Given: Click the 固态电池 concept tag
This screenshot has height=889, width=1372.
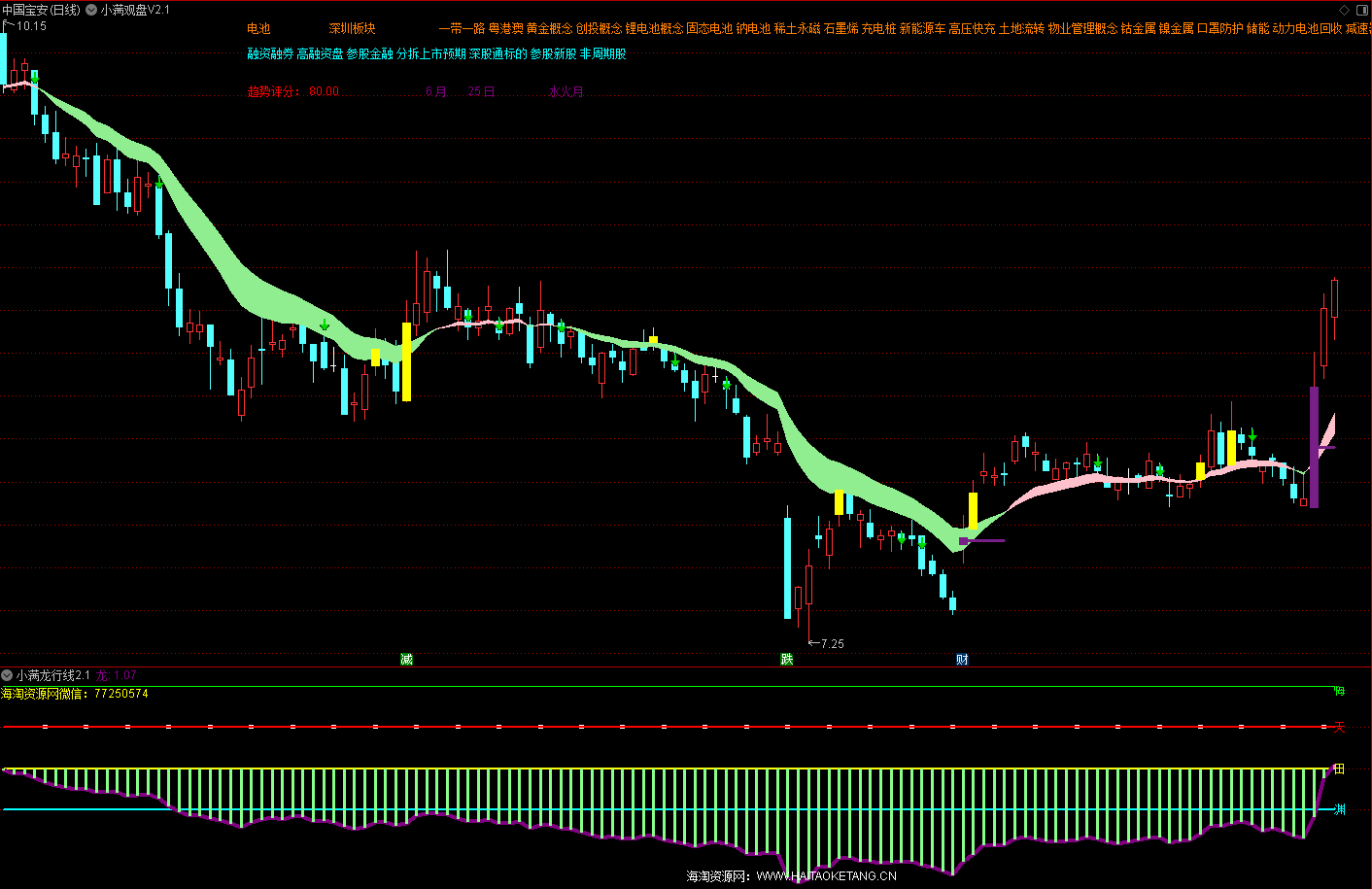Looking at the screenshot, I should coord(709,29).
